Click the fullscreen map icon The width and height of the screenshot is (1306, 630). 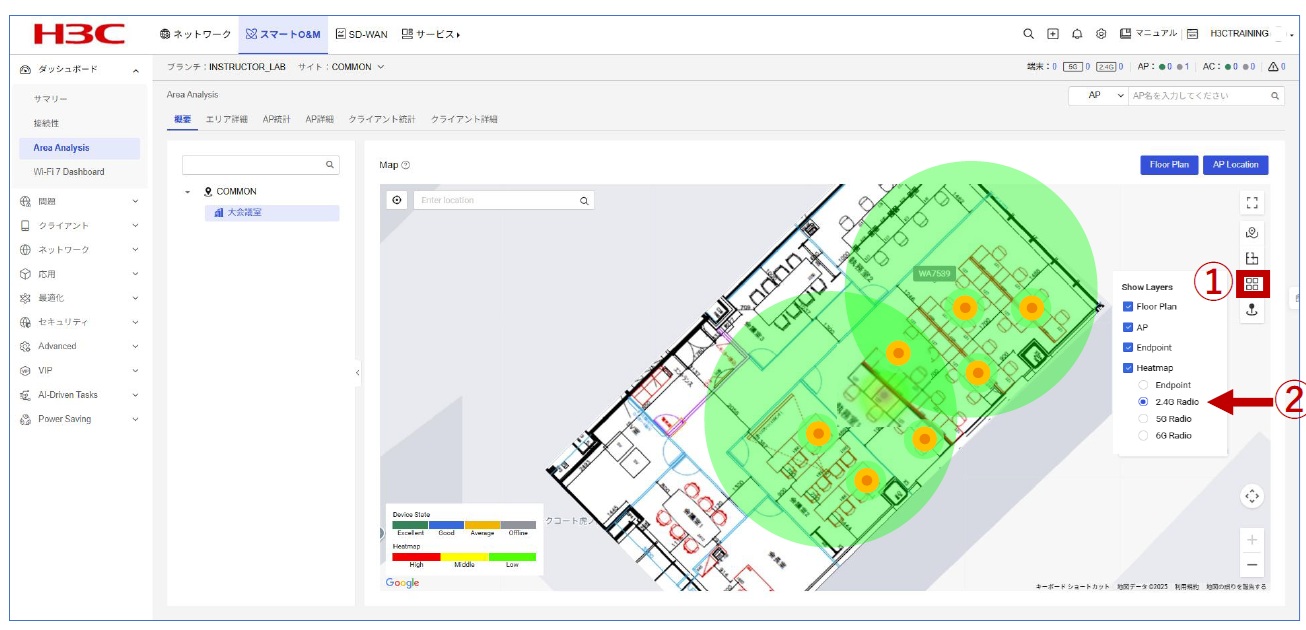1252,203
